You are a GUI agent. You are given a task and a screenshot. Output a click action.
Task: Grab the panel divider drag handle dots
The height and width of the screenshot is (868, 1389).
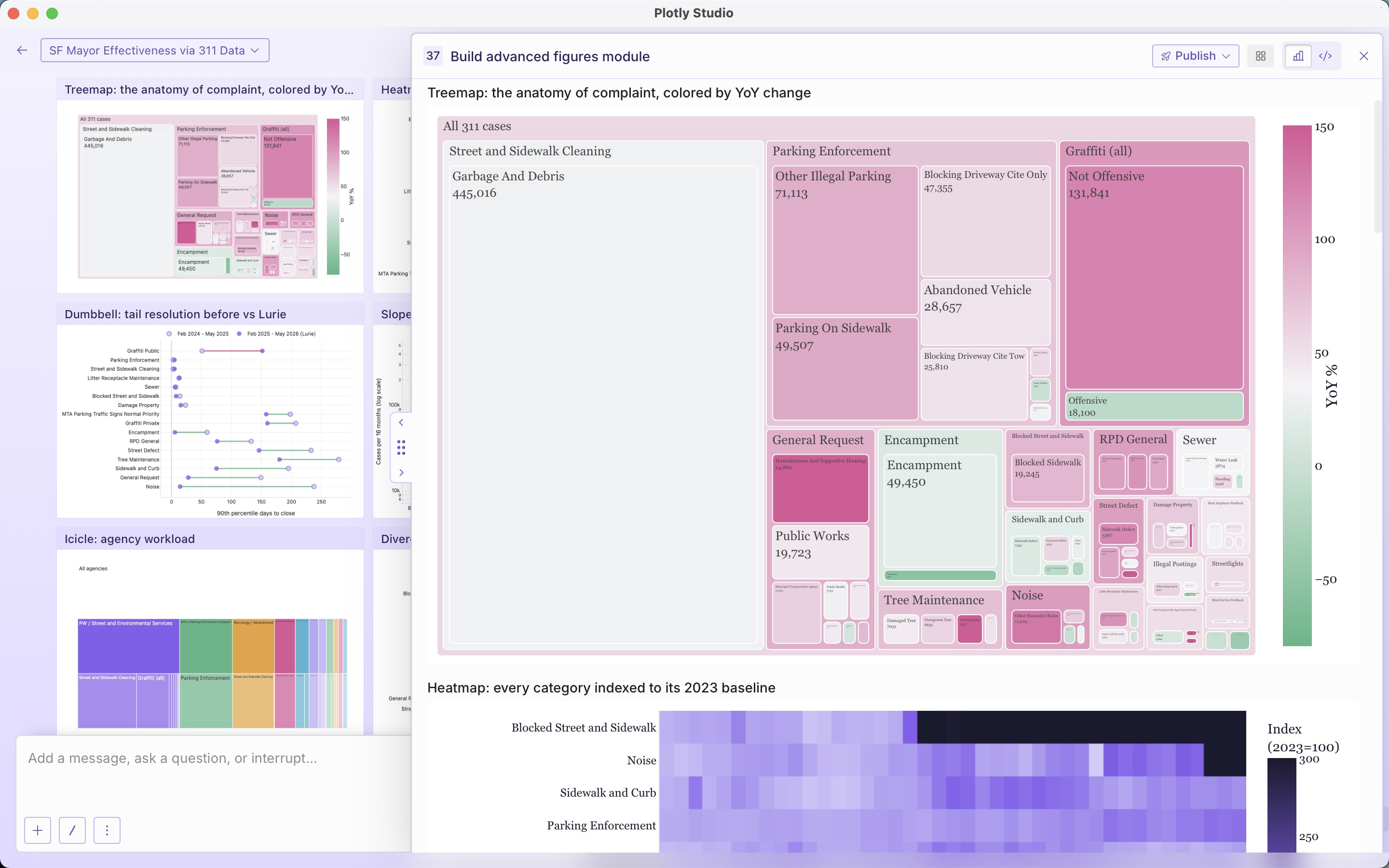coord(401,447)
